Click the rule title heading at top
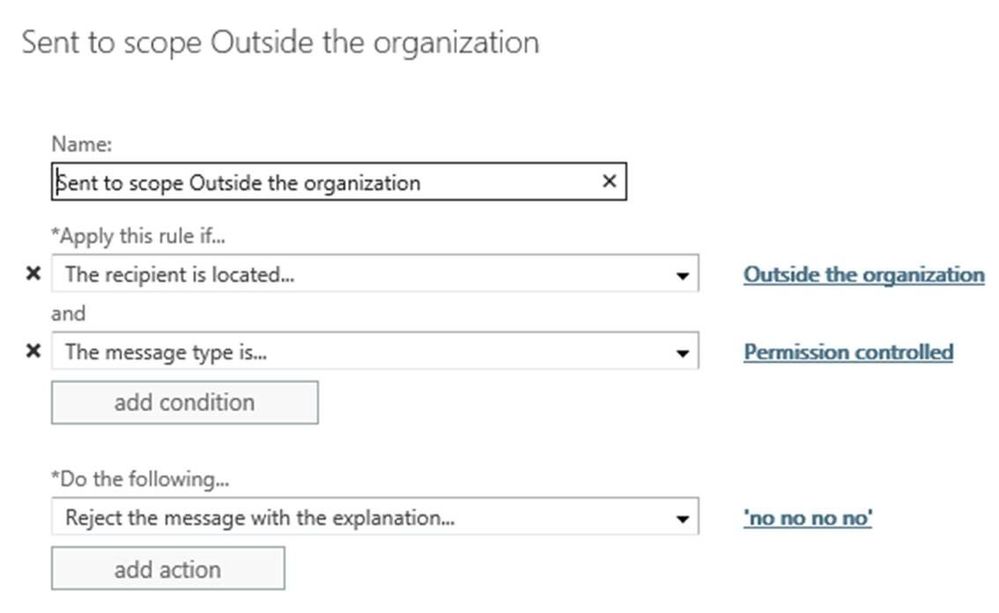This screenshot has width=999, height=613. pos(280,42)
